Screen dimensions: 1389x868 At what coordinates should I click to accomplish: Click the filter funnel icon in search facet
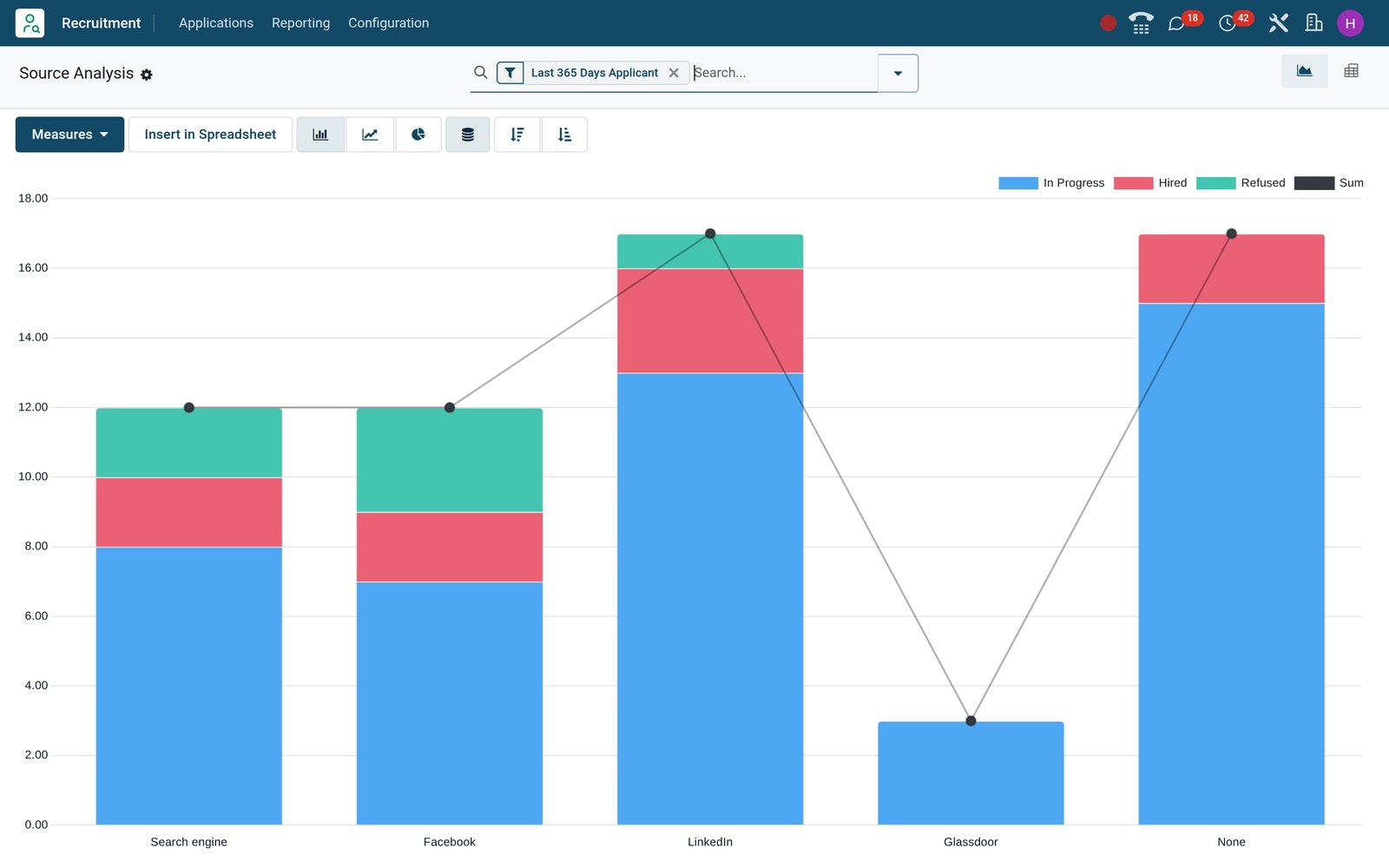(x=510, y=73)
